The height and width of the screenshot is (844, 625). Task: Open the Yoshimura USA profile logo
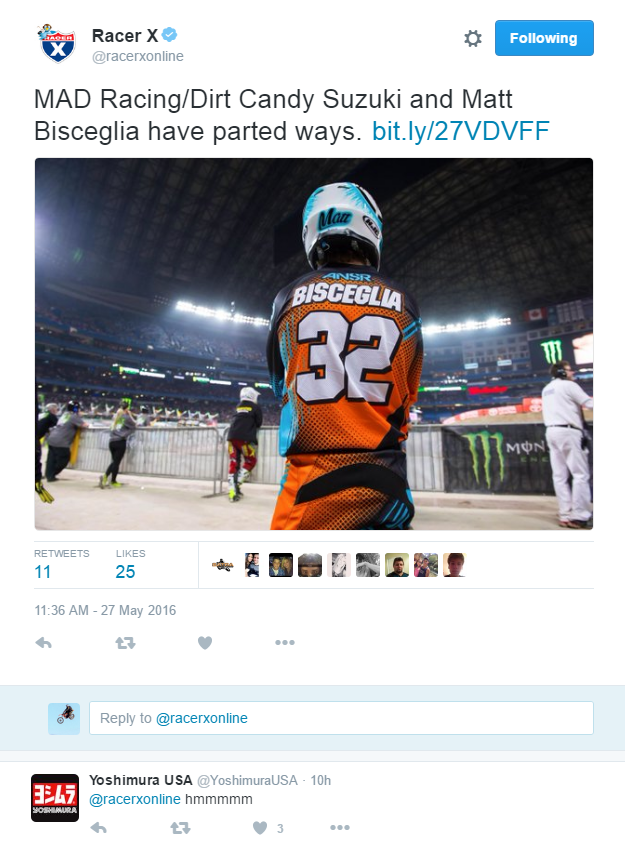[55, 798]
